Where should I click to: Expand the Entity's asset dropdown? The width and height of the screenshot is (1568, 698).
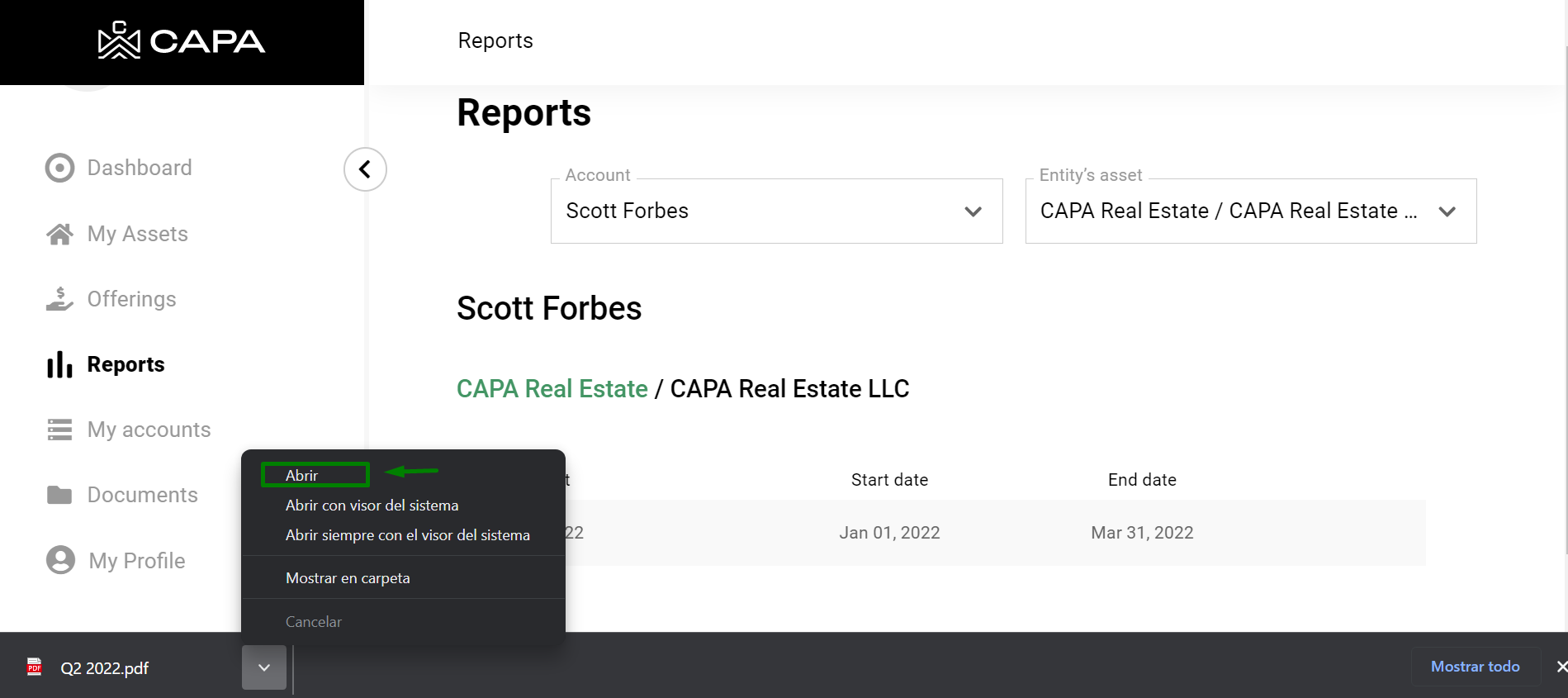point(1251,211)
